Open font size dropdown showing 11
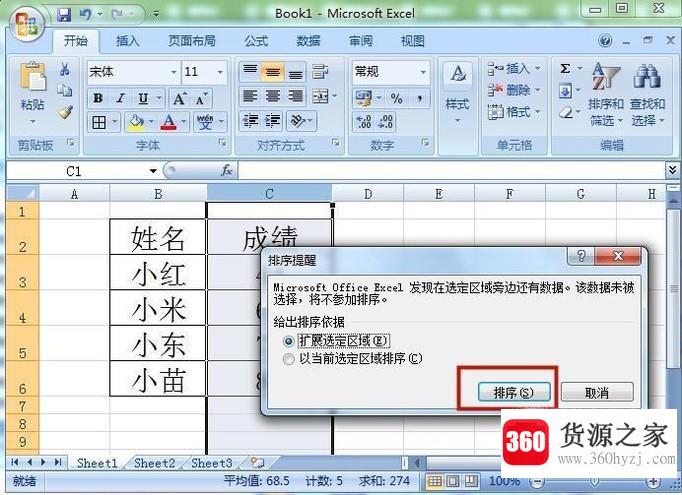This screenshot has height=495, width=682. pos(220,72)
